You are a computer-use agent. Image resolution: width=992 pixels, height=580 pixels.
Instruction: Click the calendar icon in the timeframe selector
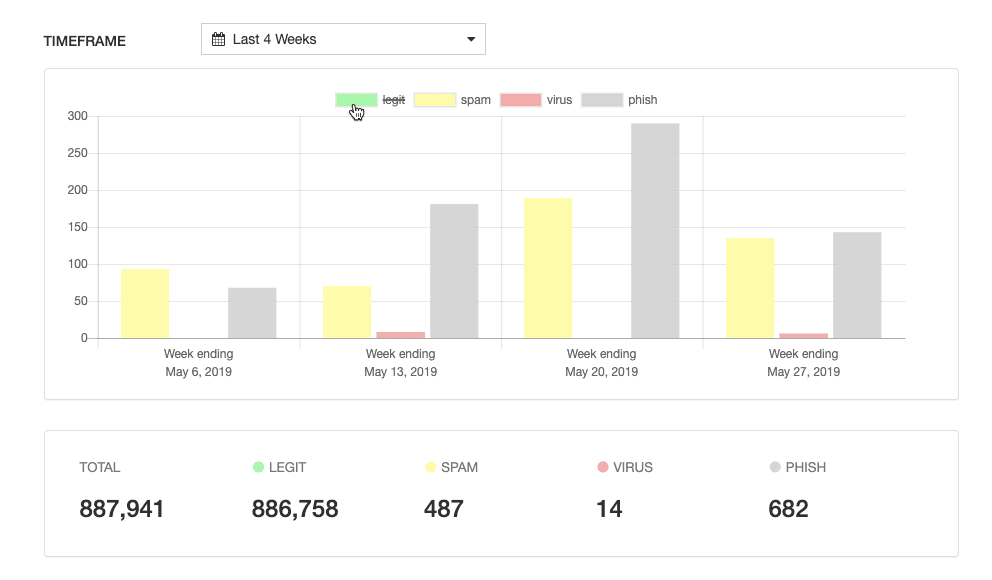[218, 40]
